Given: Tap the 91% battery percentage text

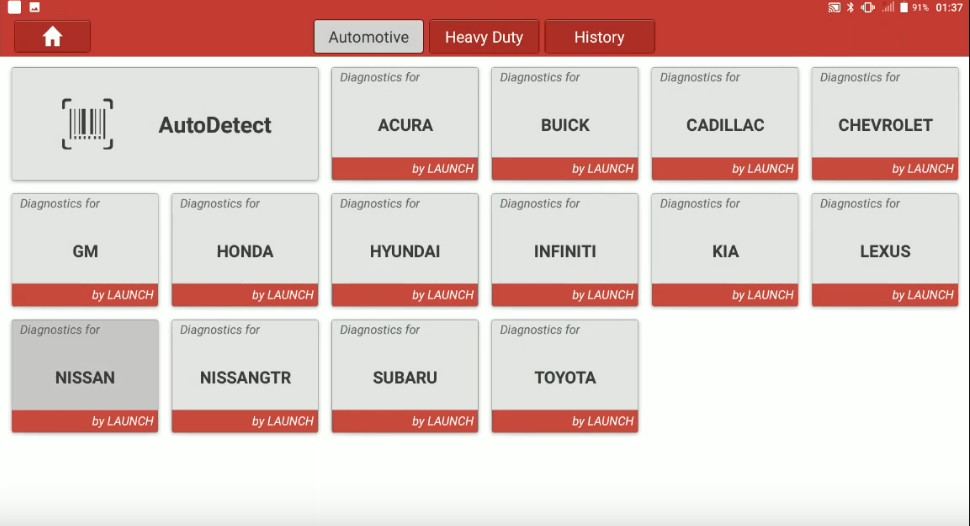Looking at the screenshot, I should click(921, 7).
